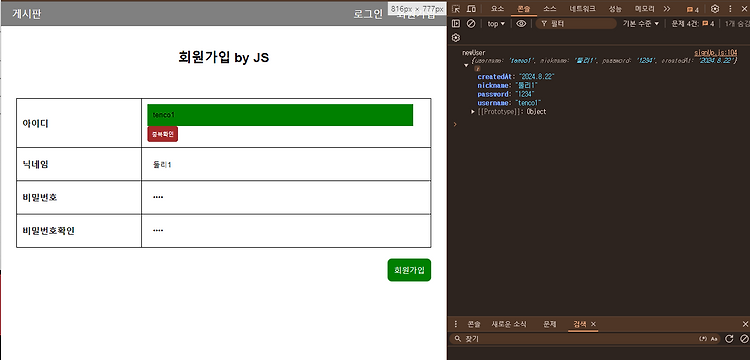
Task: Open drawer three-dot menu beside 콘솔 tab
Action: [x=455, y=324]
